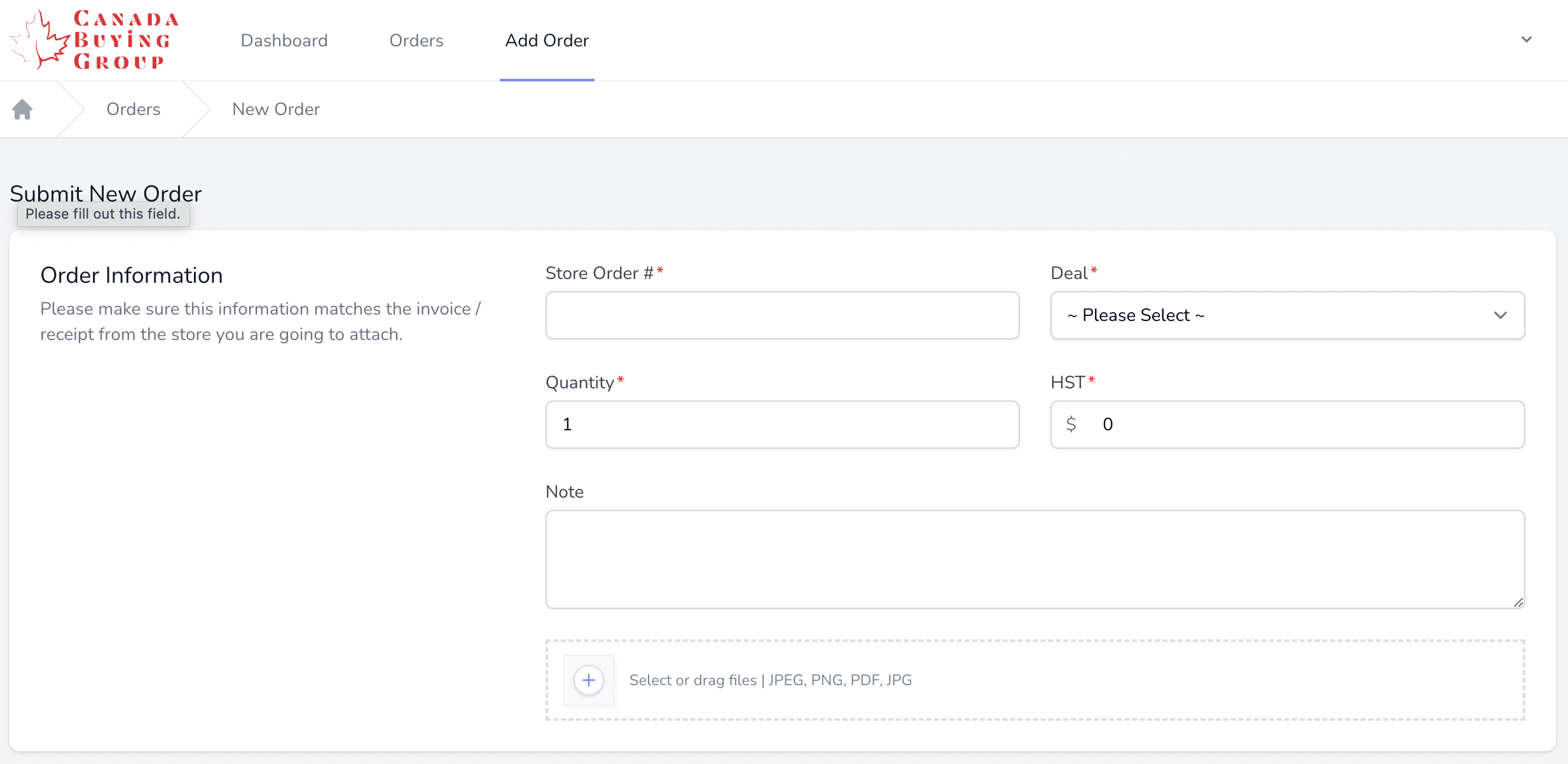
Task: Go to the Dashboard tab
Action: pos(284,41)
